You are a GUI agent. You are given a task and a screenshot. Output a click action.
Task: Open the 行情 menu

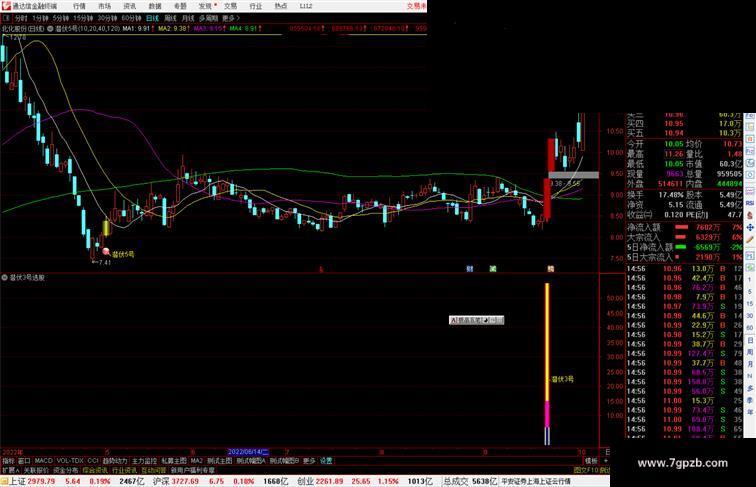tap(79, 6)
